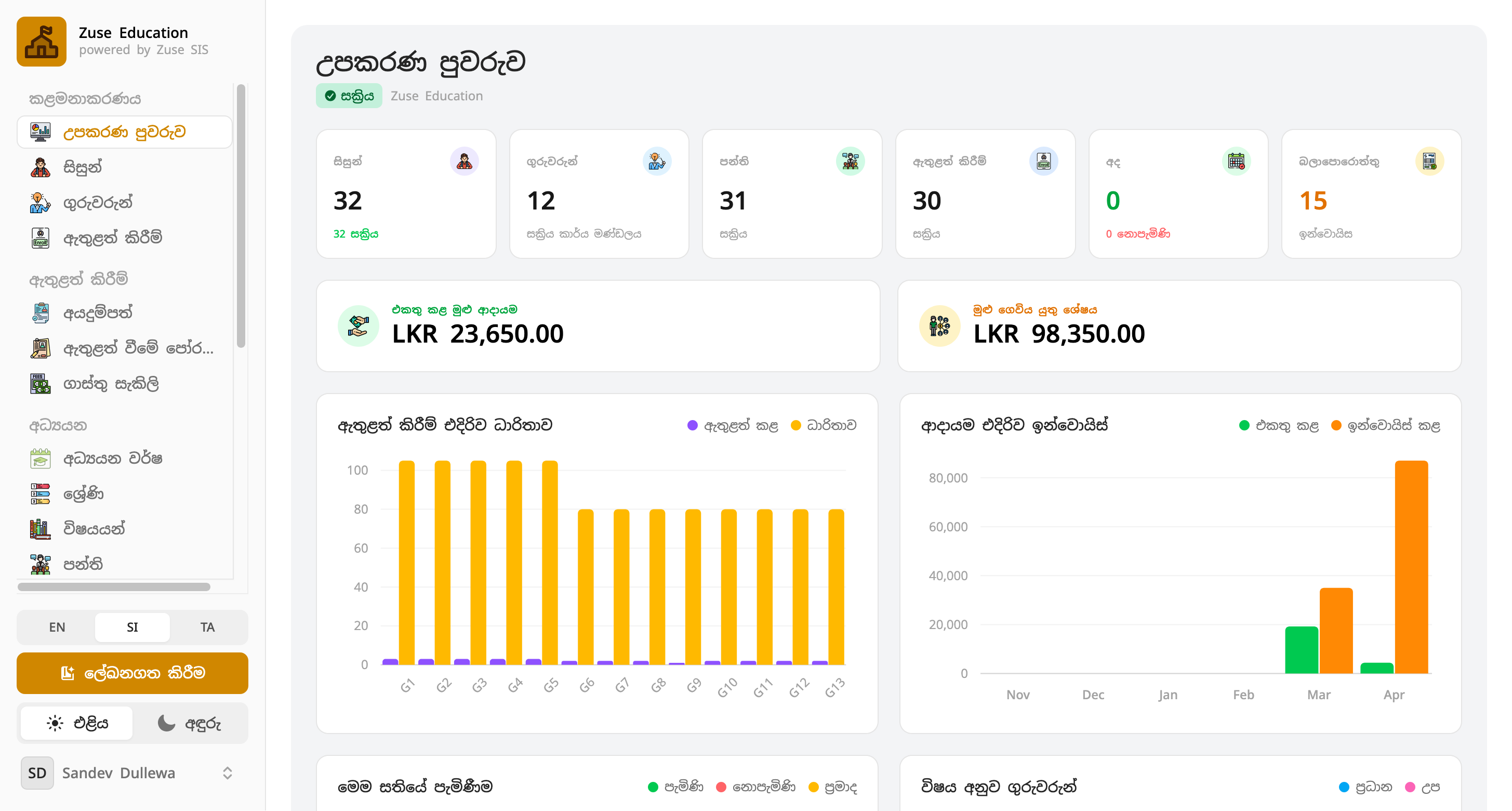Open the සිසුන් 32 stat card
This screenshot has width=1512, height=811.
406,194
